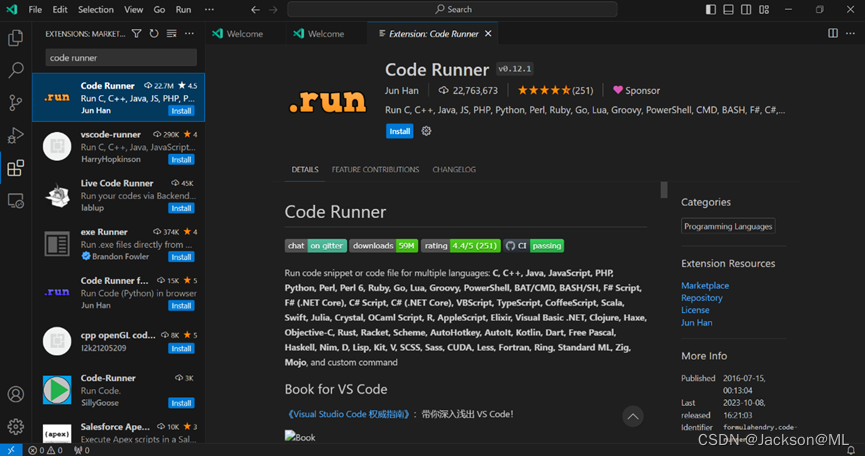Click the details page scrollbar thumb
Image resolution: width=865 pixels, height=456 pixels.
pos(664,190)
